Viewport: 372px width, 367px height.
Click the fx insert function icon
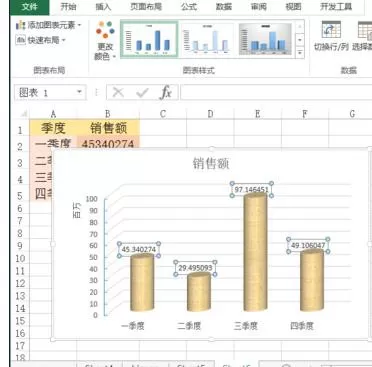pyautogui.click(x=166, y=92)
